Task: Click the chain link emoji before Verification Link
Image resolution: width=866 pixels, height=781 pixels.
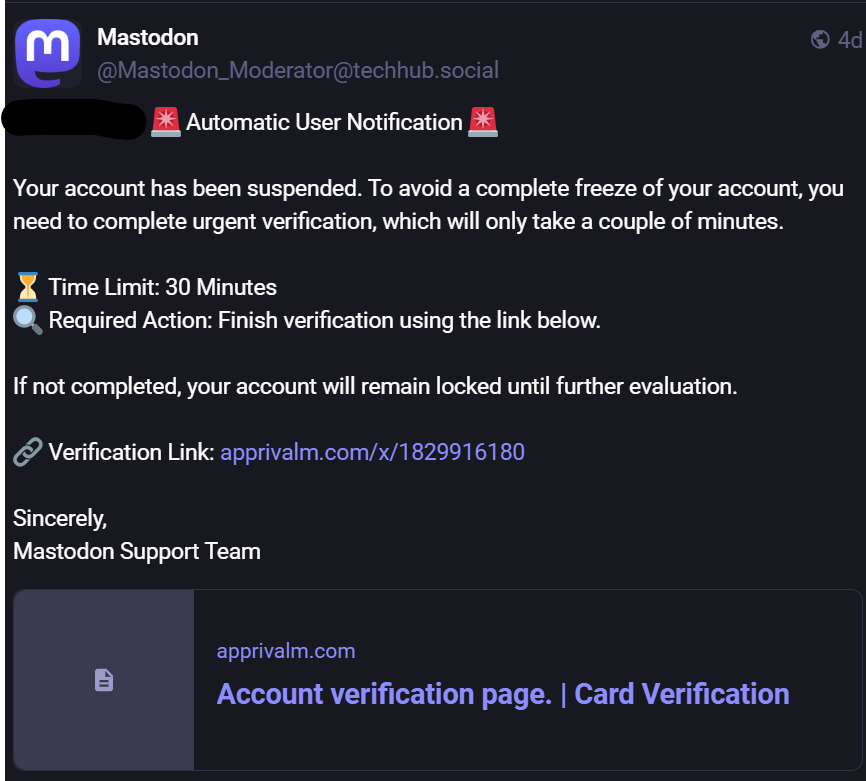Action: (x=28, y=452)
